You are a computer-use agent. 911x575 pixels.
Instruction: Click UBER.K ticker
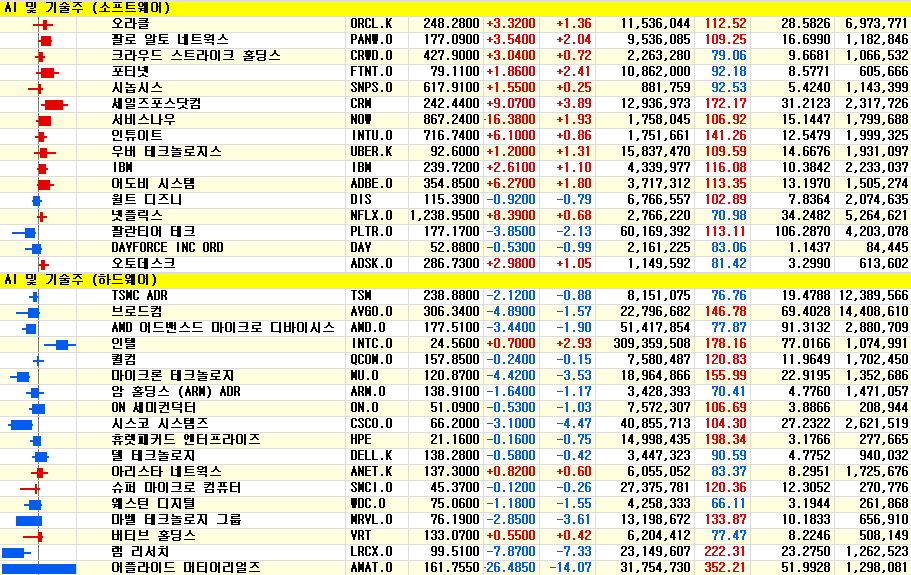[371, 152]
